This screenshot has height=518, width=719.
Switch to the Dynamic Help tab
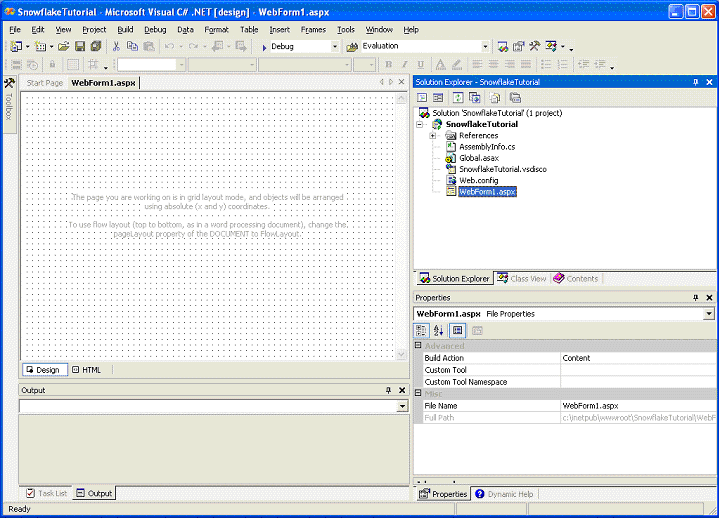point(505,494)
